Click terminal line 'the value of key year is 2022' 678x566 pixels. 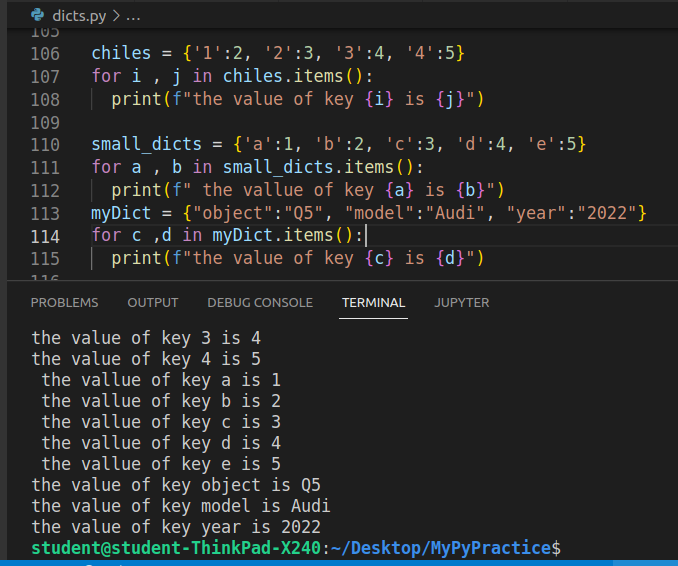coord(176,527)
